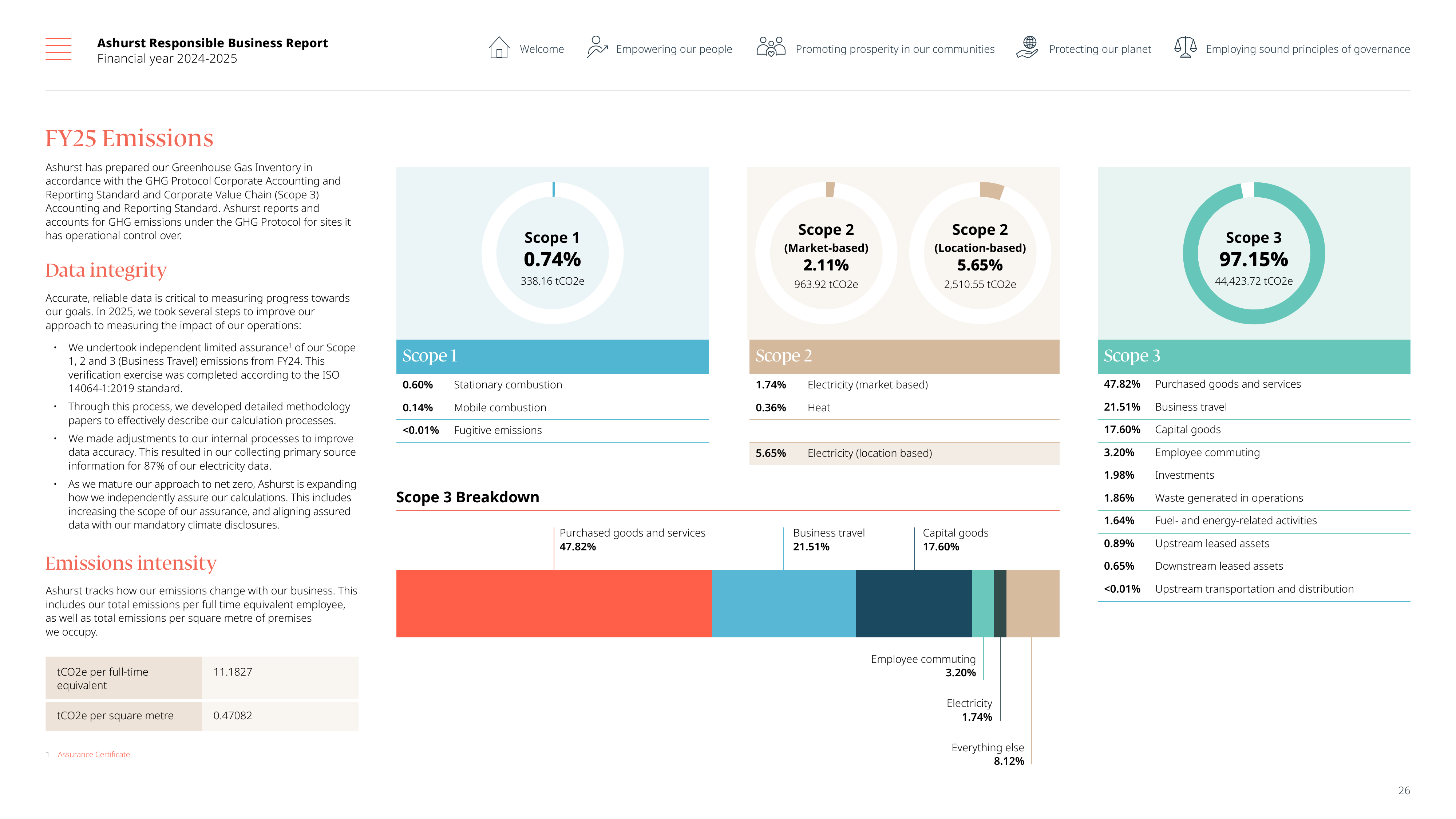Image resolution: width=1456 pixels, height=819 pixels.
Task: Click the Scope 2 Market-based donut chart
Action: [826, 253]
